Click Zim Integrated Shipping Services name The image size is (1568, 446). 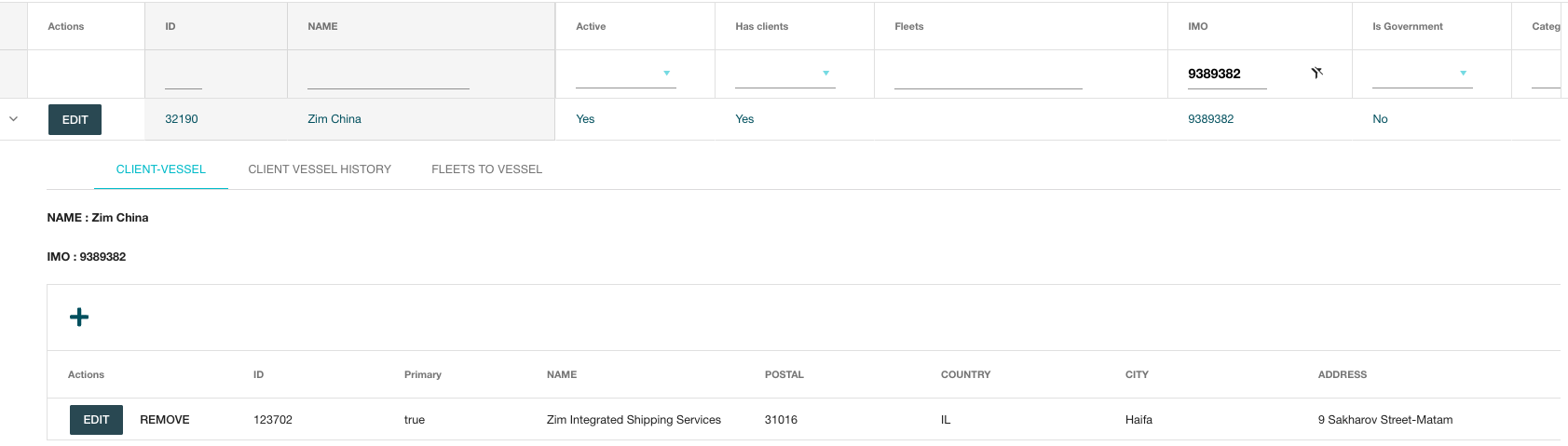(x=634, y=420)
